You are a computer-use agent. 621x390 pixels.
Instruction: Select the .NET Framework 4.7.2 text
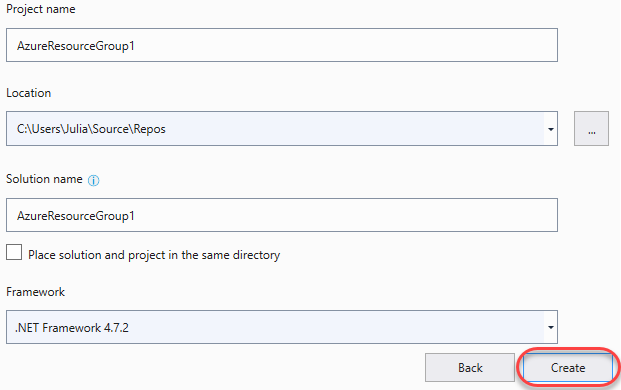[72, 328]
